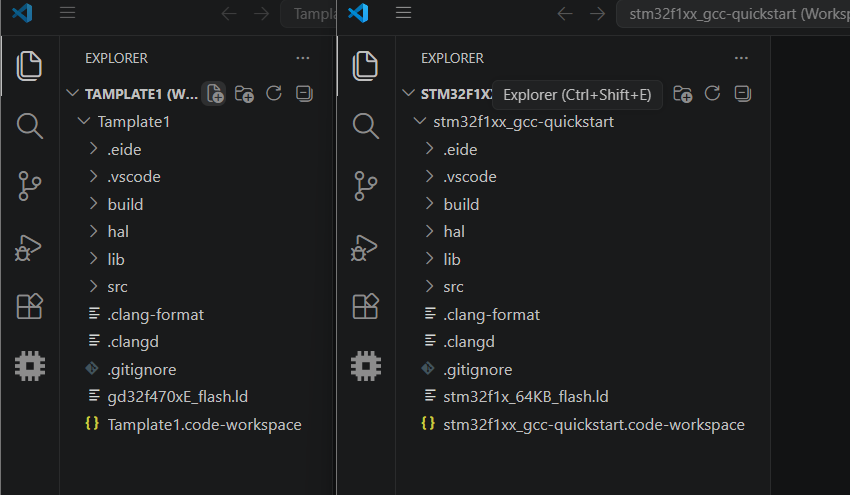850x495 pixels.
Task: Expand src folder under stm32f1xx_gcc-quickstart
Action: 429,286
